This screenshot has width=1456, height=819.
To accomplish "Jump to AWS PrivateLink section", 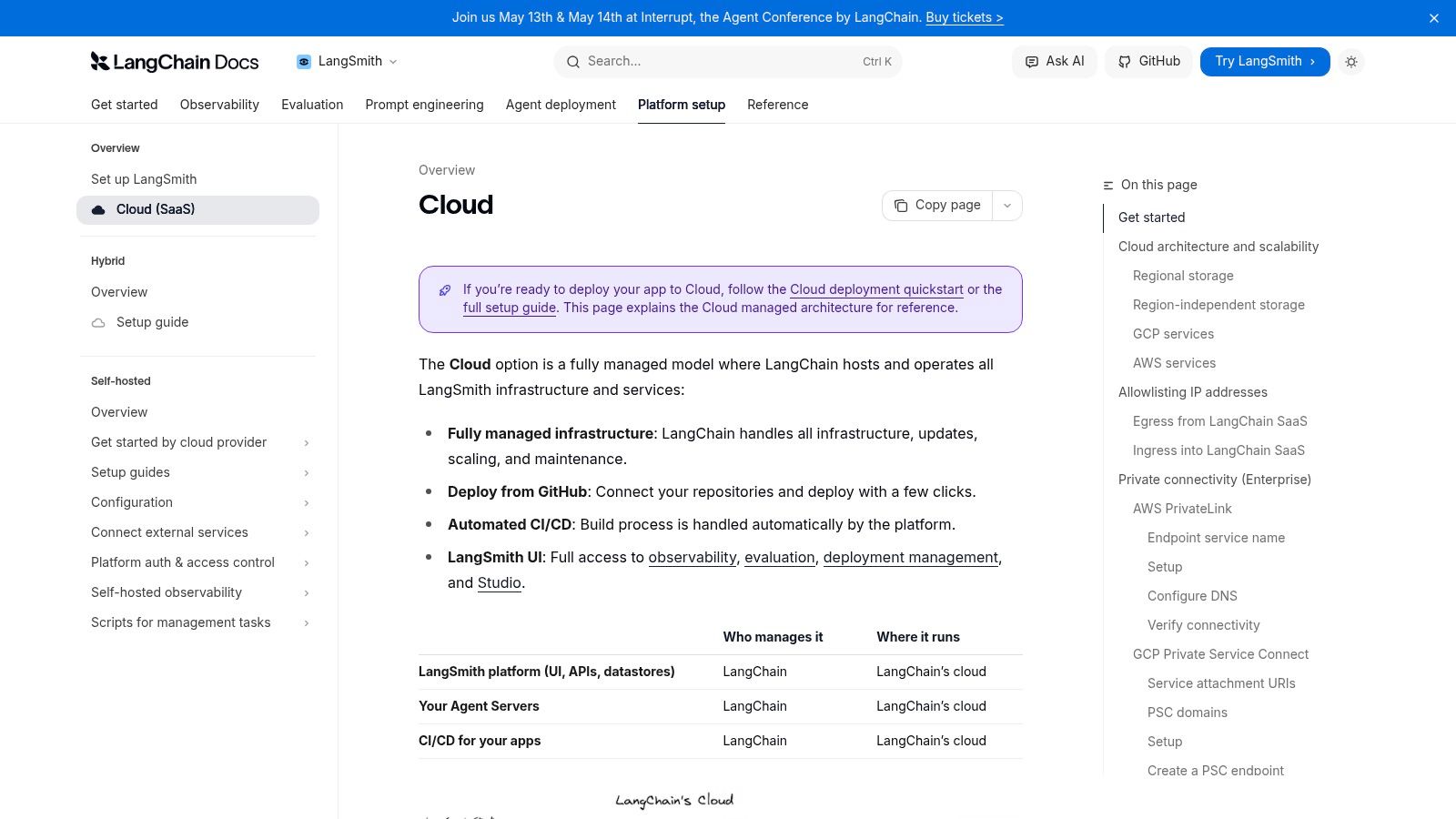I will click(x=1182, y=509).
